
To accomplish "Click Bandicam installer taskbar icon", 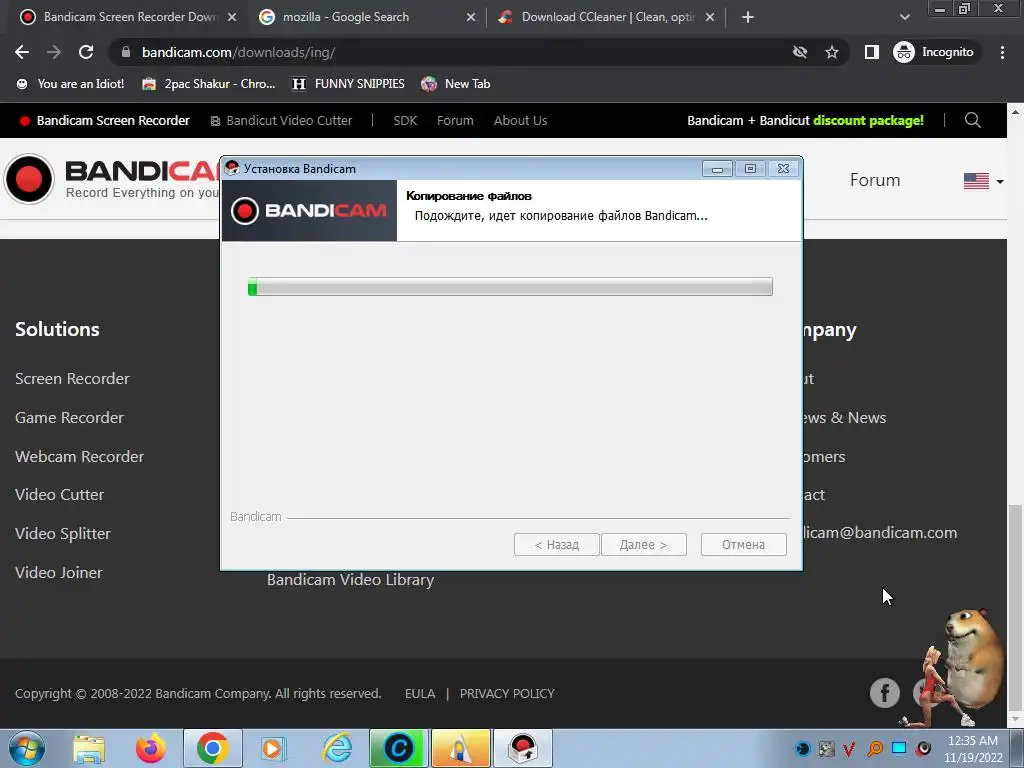I will [522, 748].
